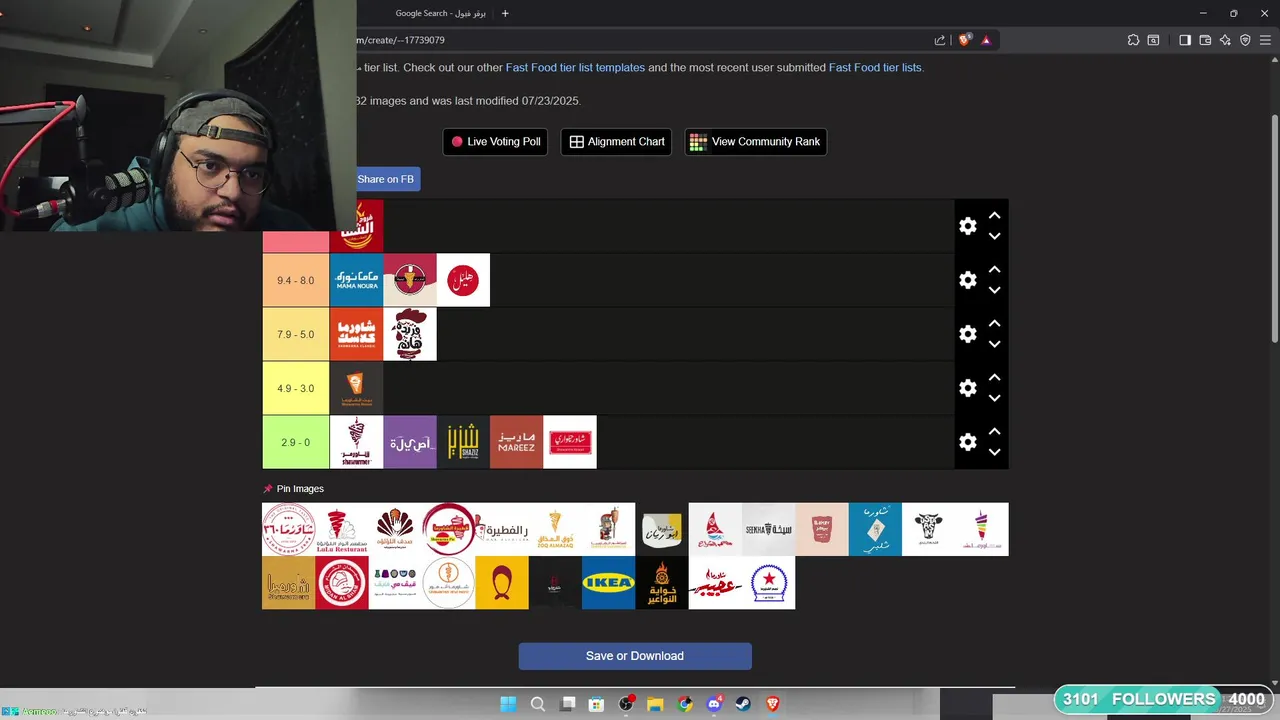Image resolution: width=1280 pixels, height=720 pixels.
Task: Open Google Chrome from the taskbar
Action: [x=685, y=704]
